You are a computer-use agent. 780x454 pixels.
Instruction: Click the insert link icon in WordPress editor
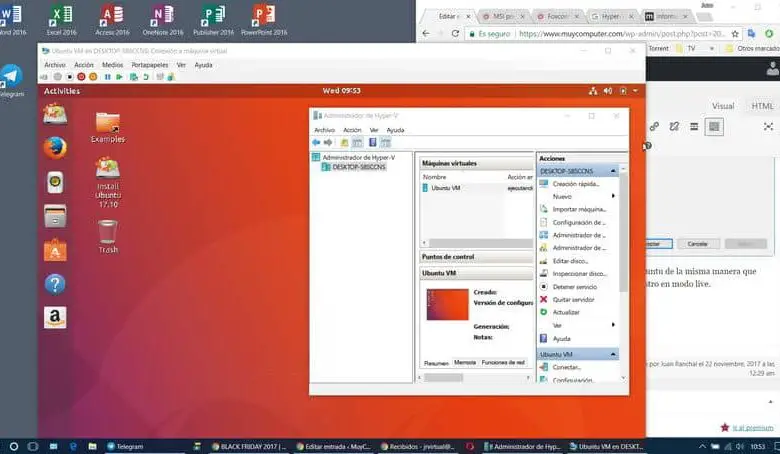pyautogui.click(x=654, y=127)
